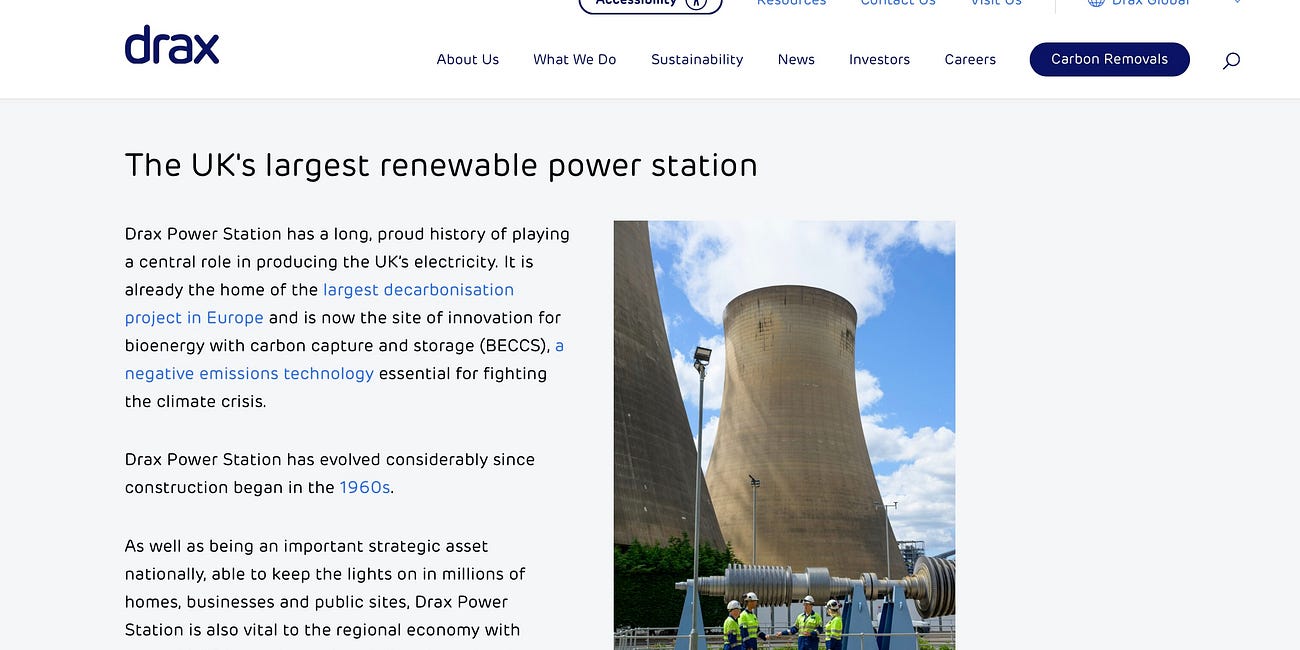Screen dimensions: 1300x650
Task: Open the What We Do menu
Action: 575,60
